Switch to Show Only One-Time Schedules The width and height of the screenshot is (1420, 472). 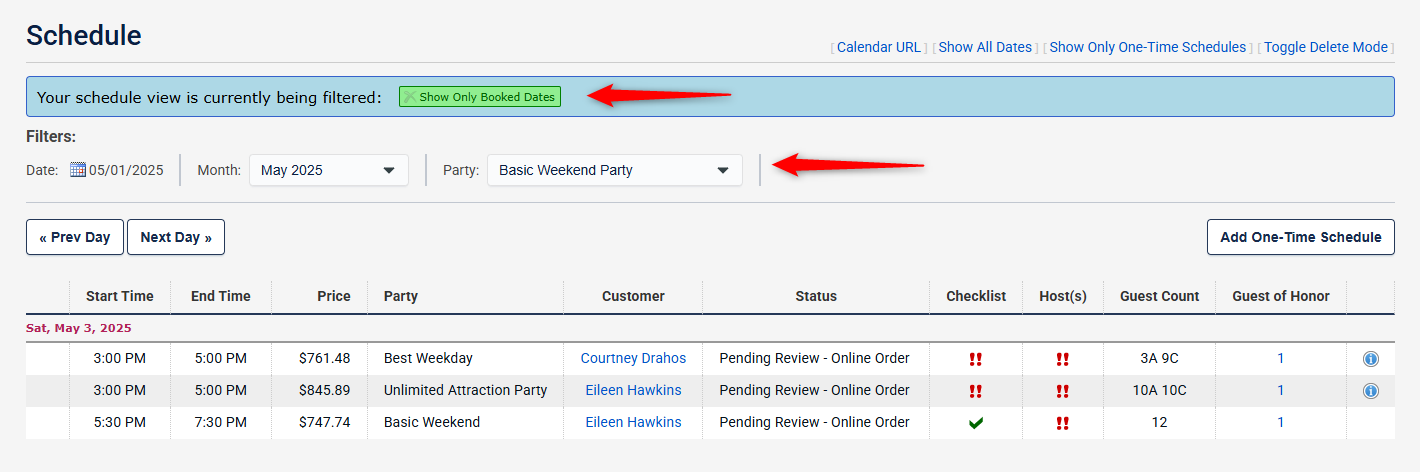[1148, 47]
